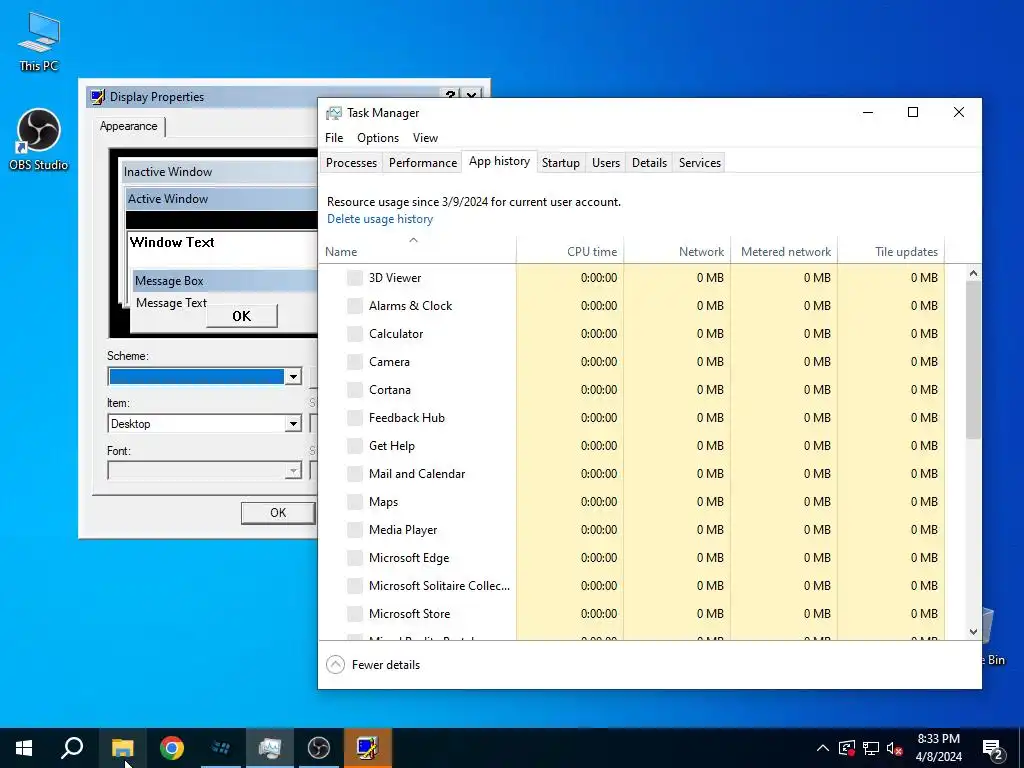This screenshot has width=1024, height=768.
Task: Click the Cortana app icon placeholder
Action: coord(355,390)
